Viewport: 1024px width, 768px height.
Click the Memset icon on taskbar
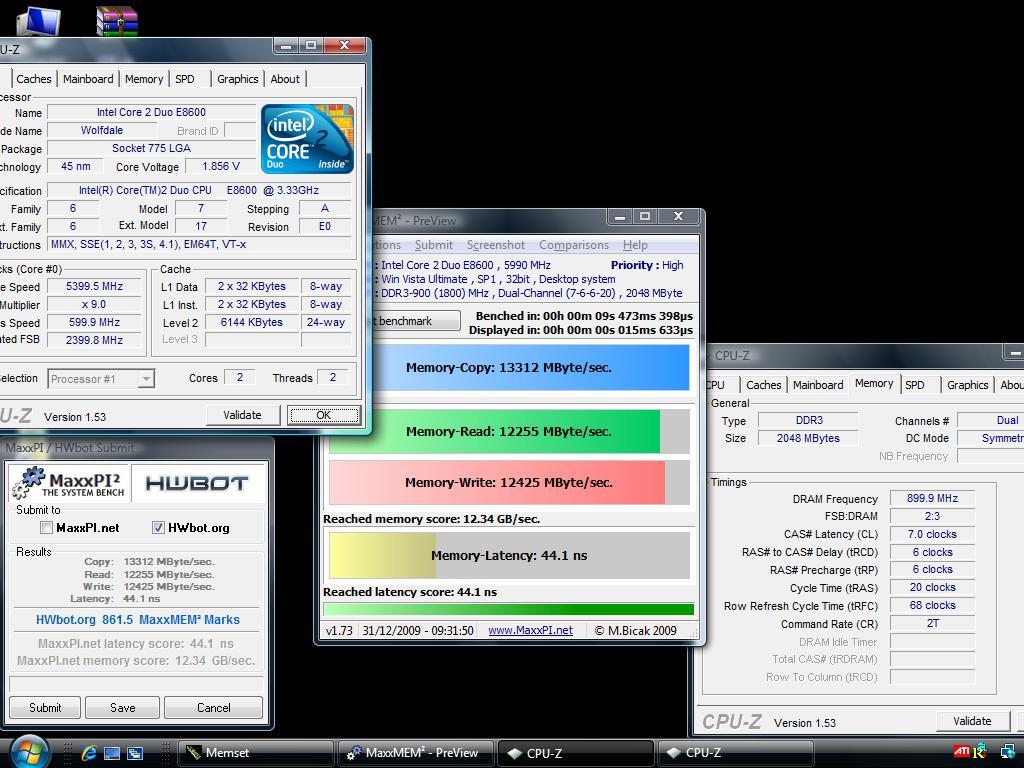coord(193,753)
